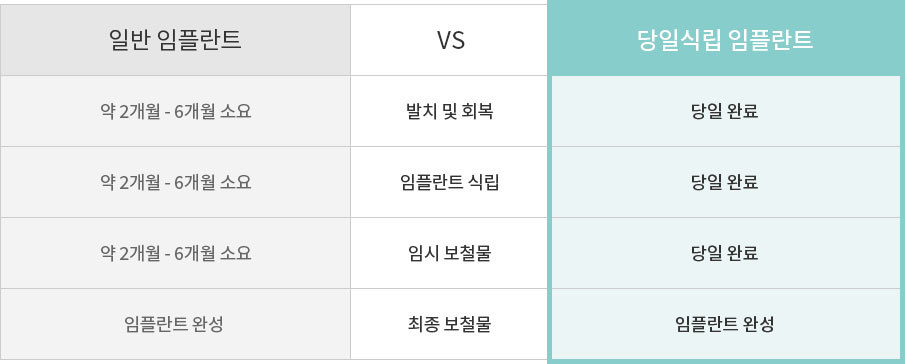Click the word 임시 in the middle column
Screen dimensions: 905x364
point(421,253)
